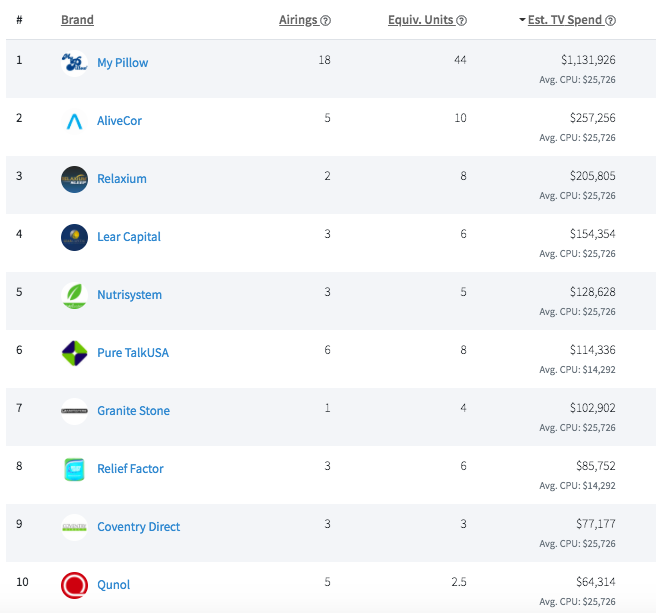Viewport: 656px width, 613px height.
Task: Click My Pillow's Avg. CPU: $25,726 text
Action: (577, 80)
